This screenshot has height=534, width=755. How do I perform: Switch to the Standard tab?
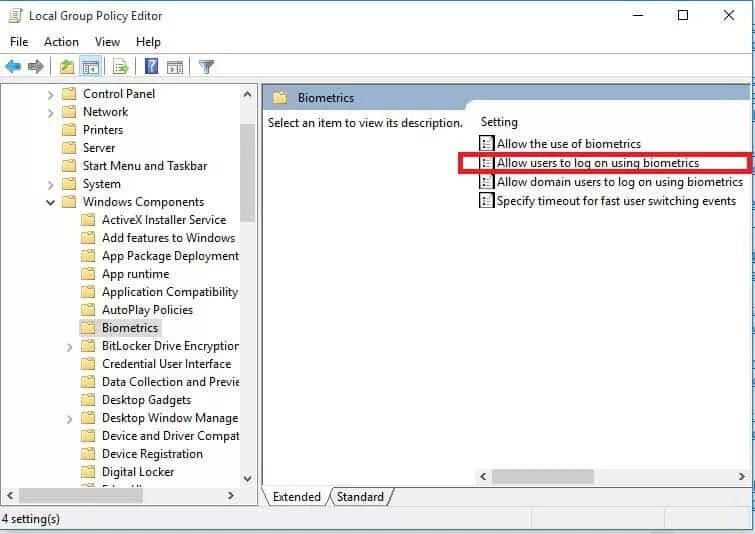point(360,496)
